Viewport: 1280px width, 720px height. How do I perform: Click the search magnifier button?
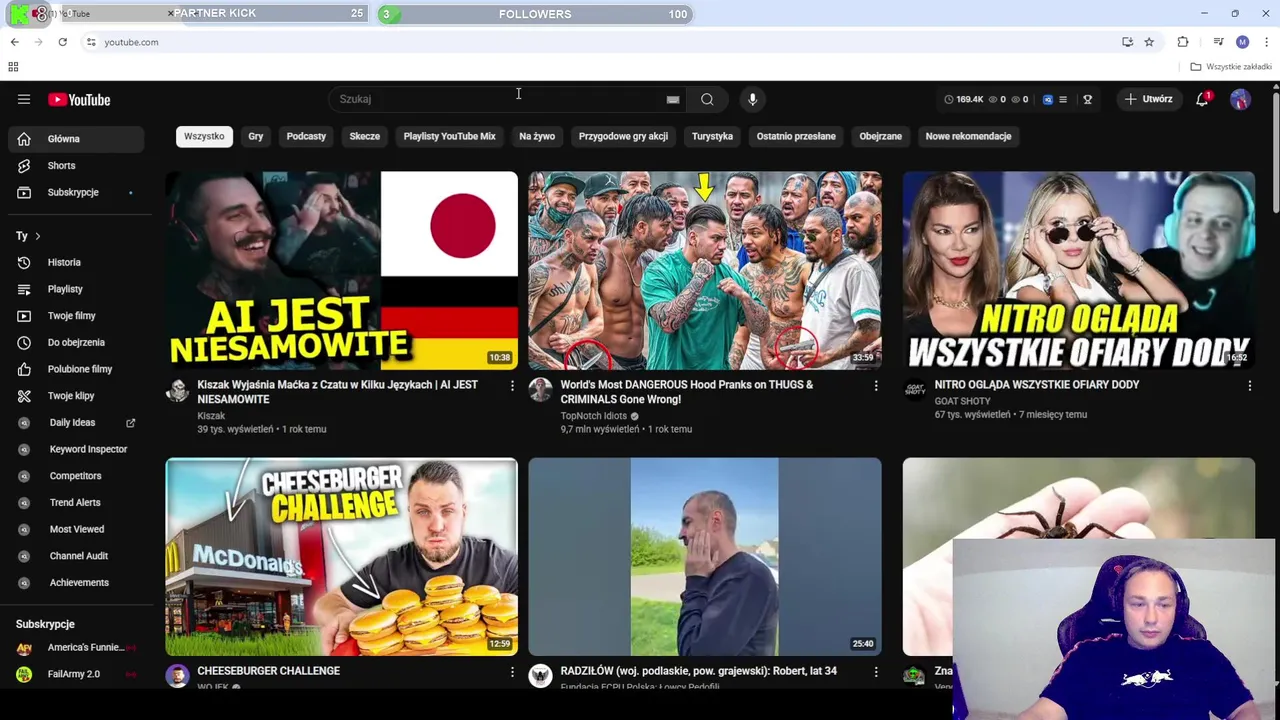pos(707,99)
